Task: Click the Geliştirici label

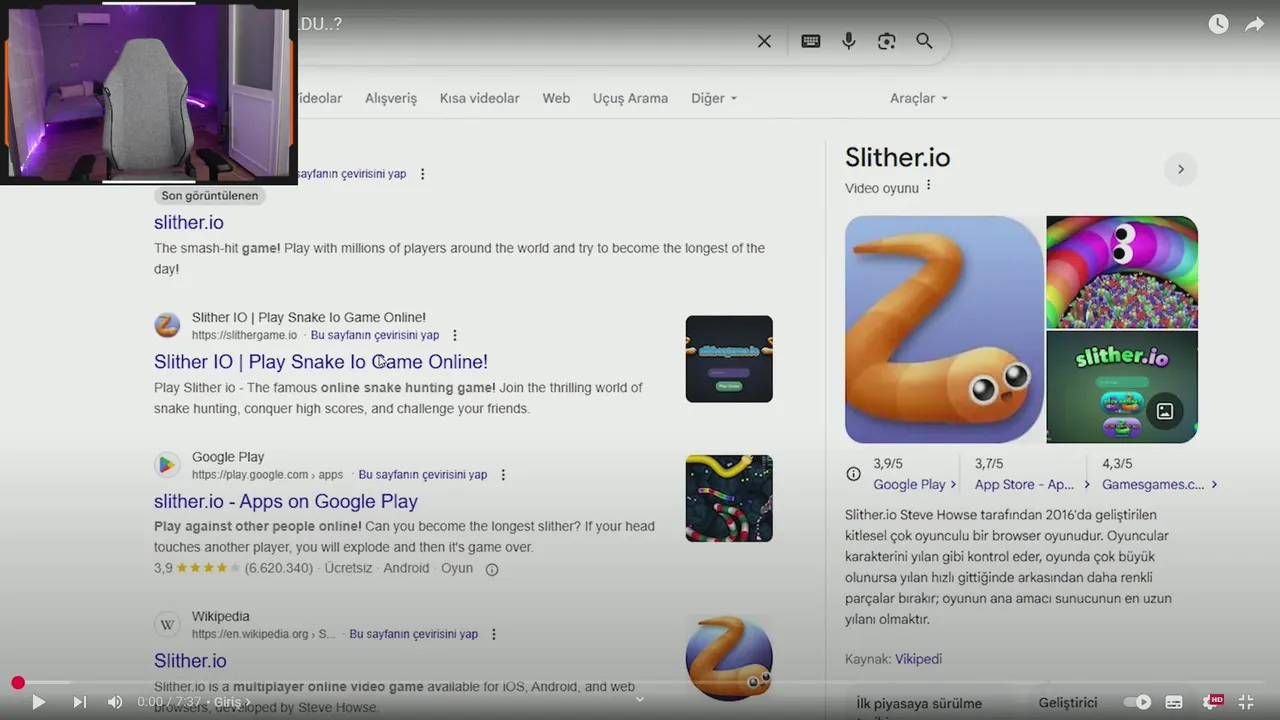Action: 1068,703
